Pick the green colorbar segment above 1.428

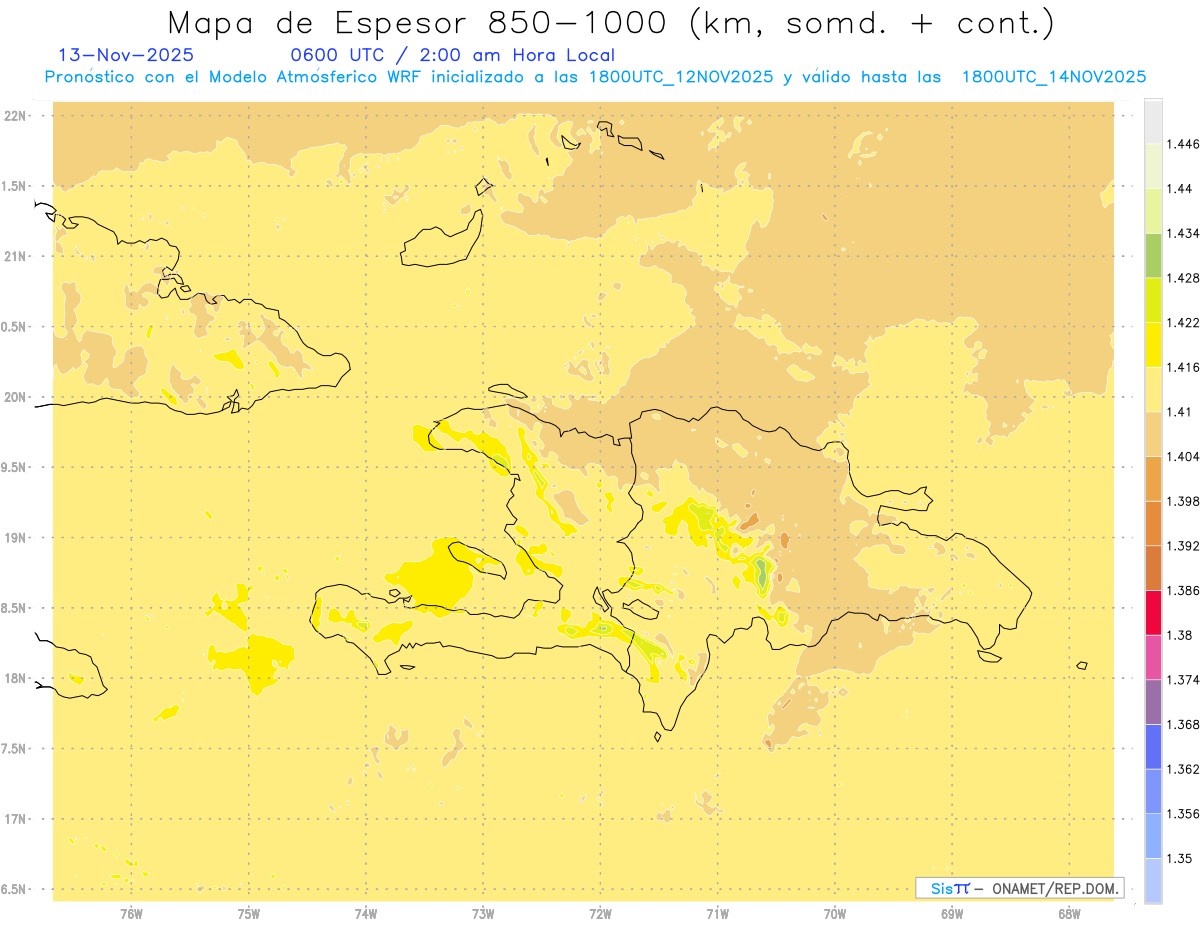coord(1153,255)
